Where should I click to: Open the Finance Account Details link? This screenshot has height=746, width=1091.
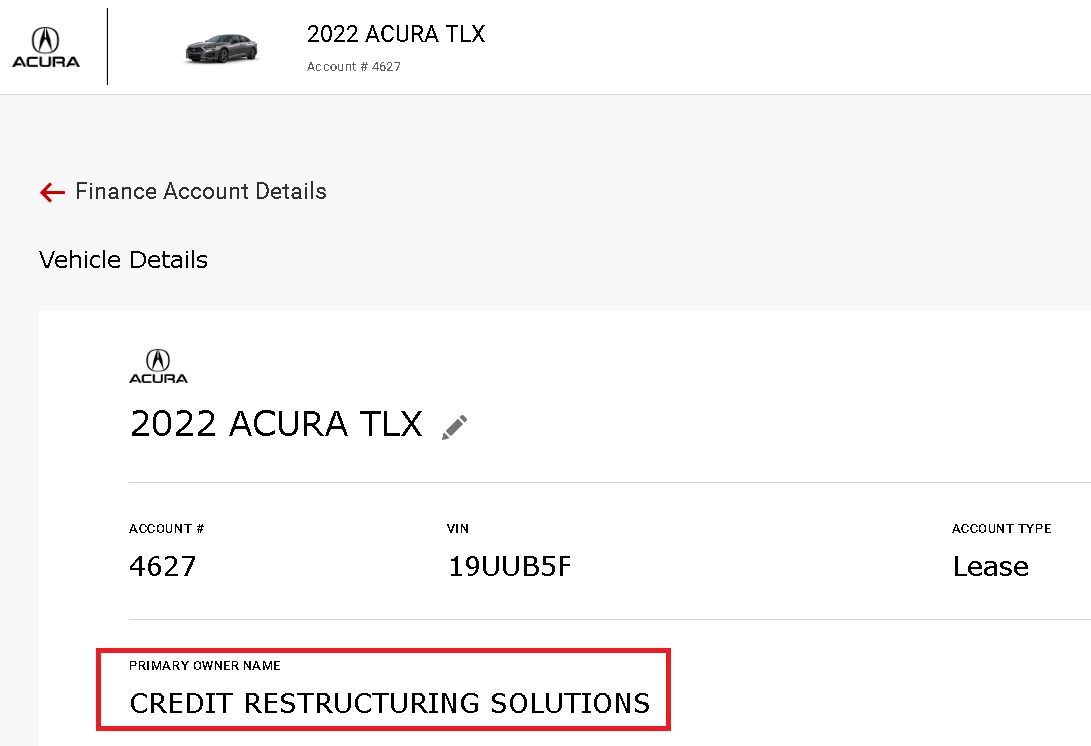pyautogui.click(x=201, y=191)
